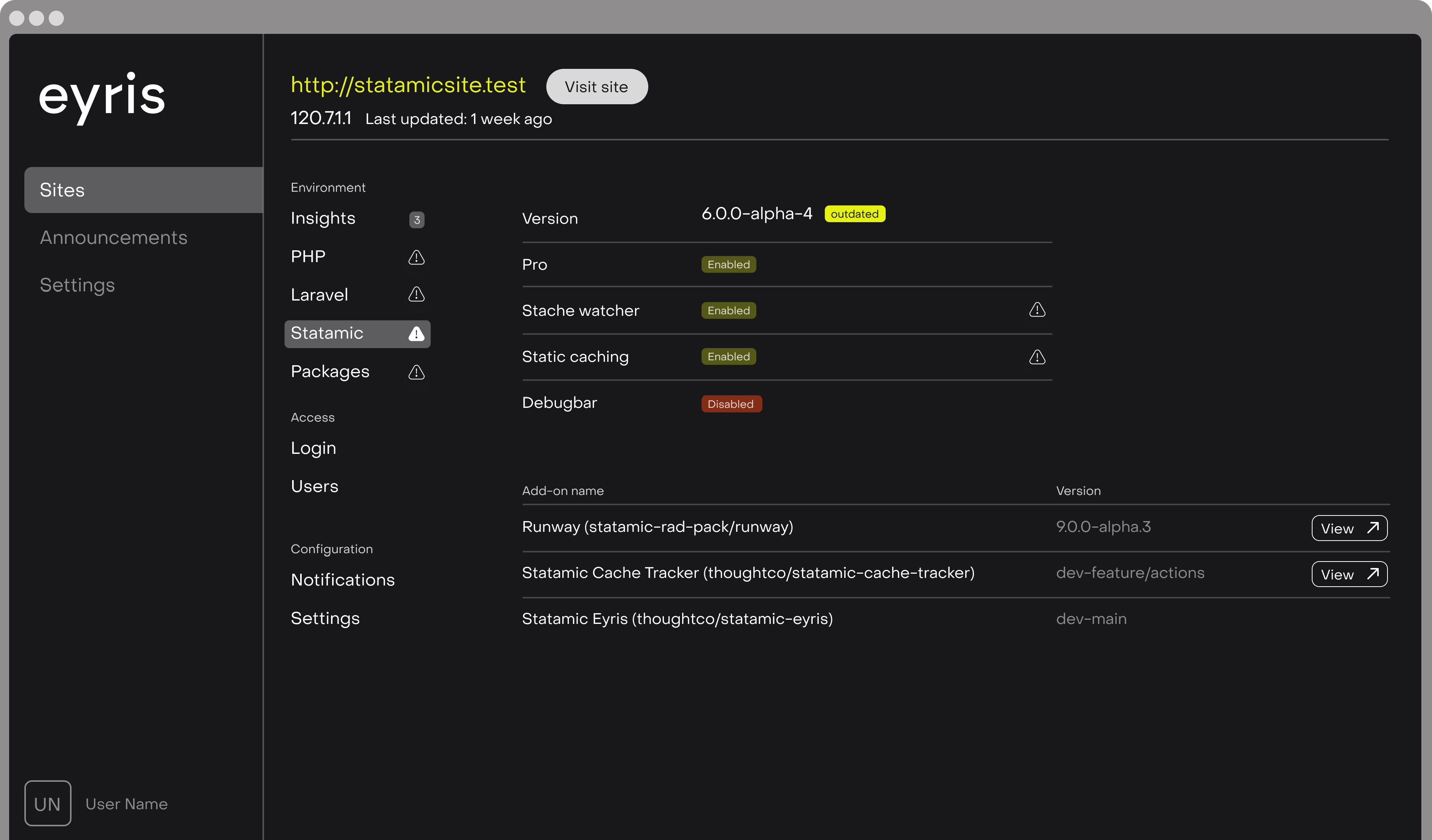Image resolution: width=1432 pixels, height=840 pixels.
Task: Click the eyris logo
Action: click(102, 98)
